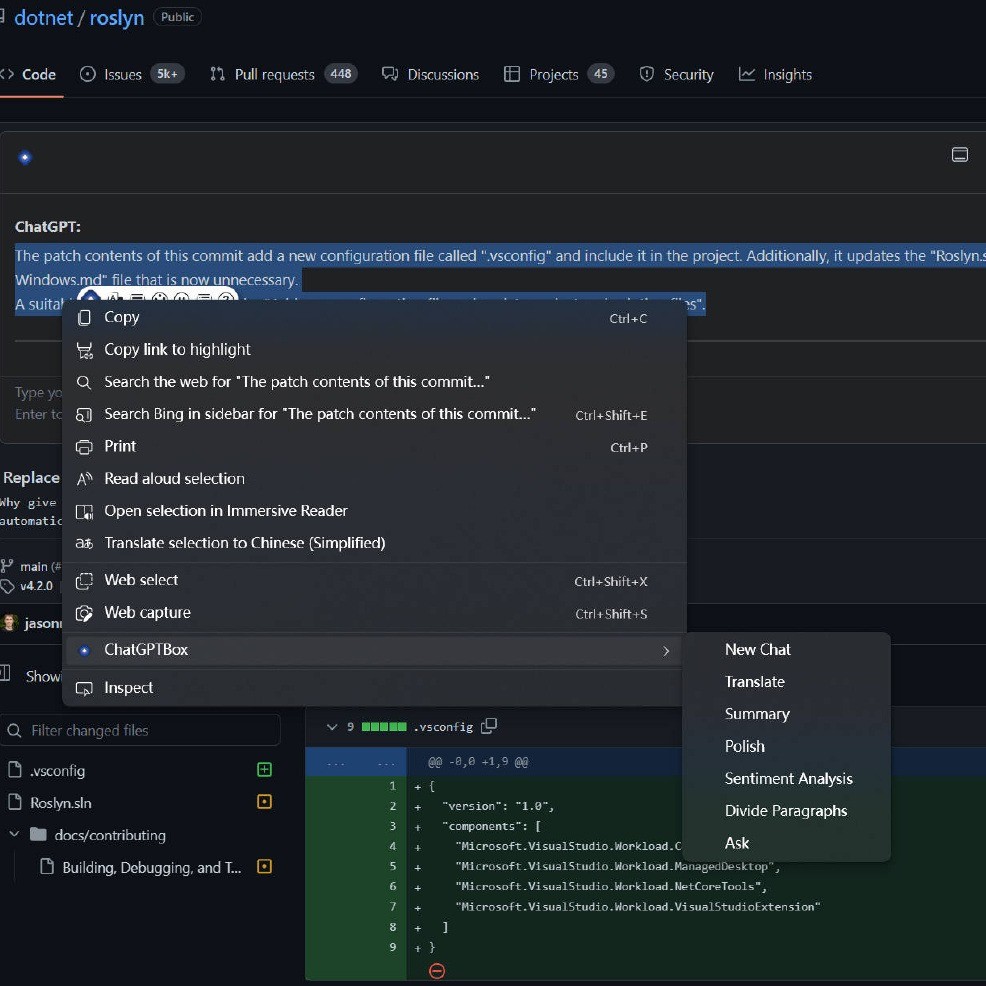This screenshot has height=986, width=986.
Task: Collapse the docs/contributing folder
Action: coord(15,835)
